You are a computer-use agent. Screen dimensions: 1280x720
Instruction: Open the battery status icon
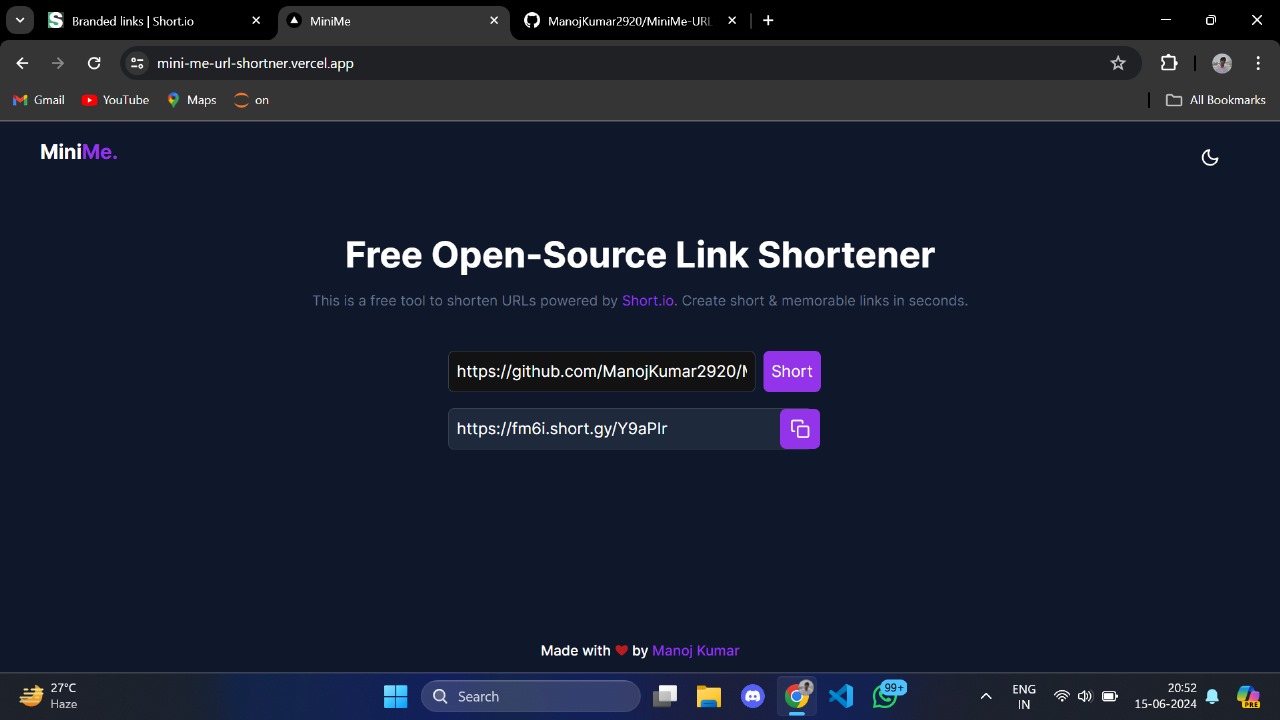click(x=1109, y=697)
